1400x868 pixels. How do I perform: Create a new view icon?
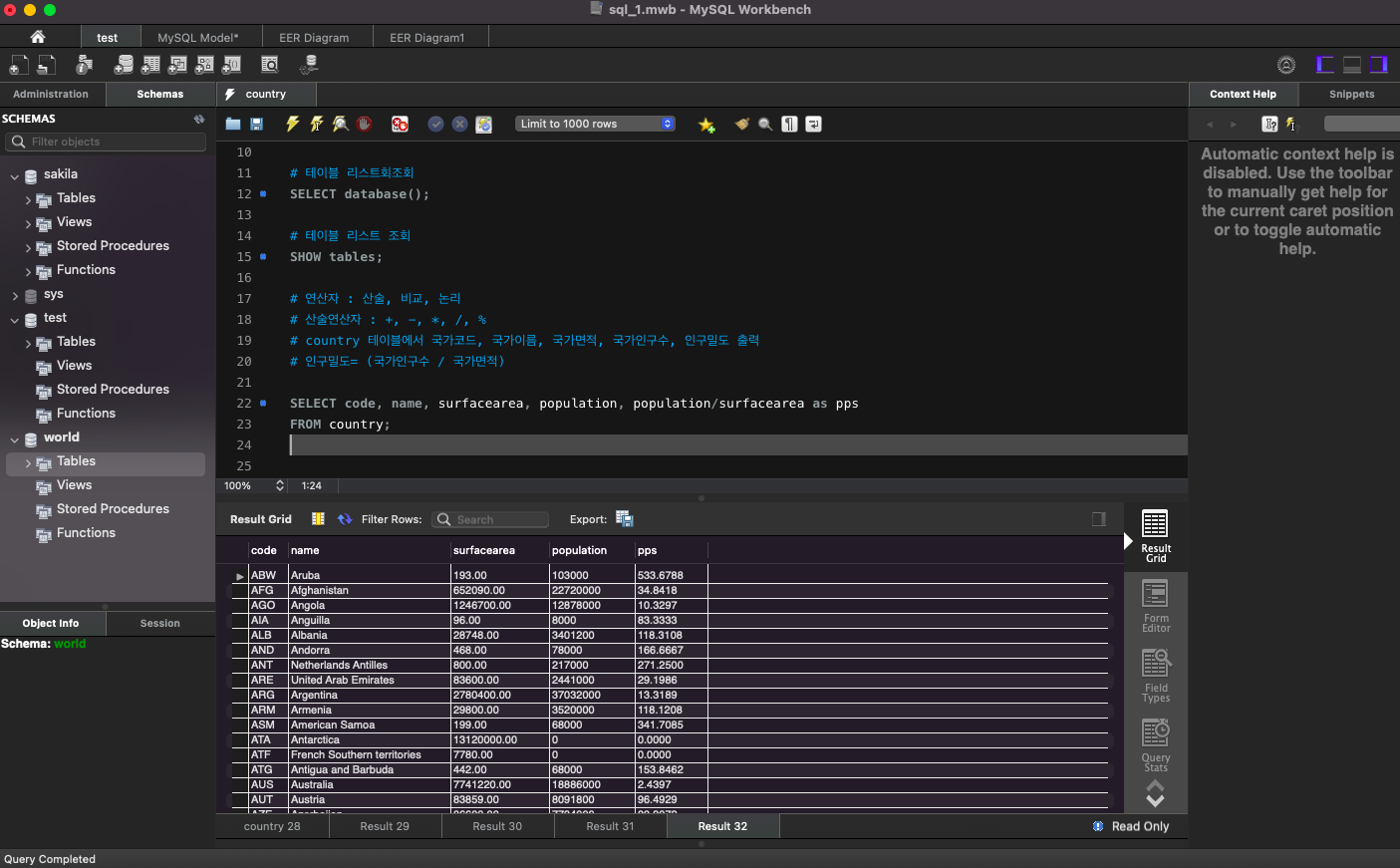point(177,65)
